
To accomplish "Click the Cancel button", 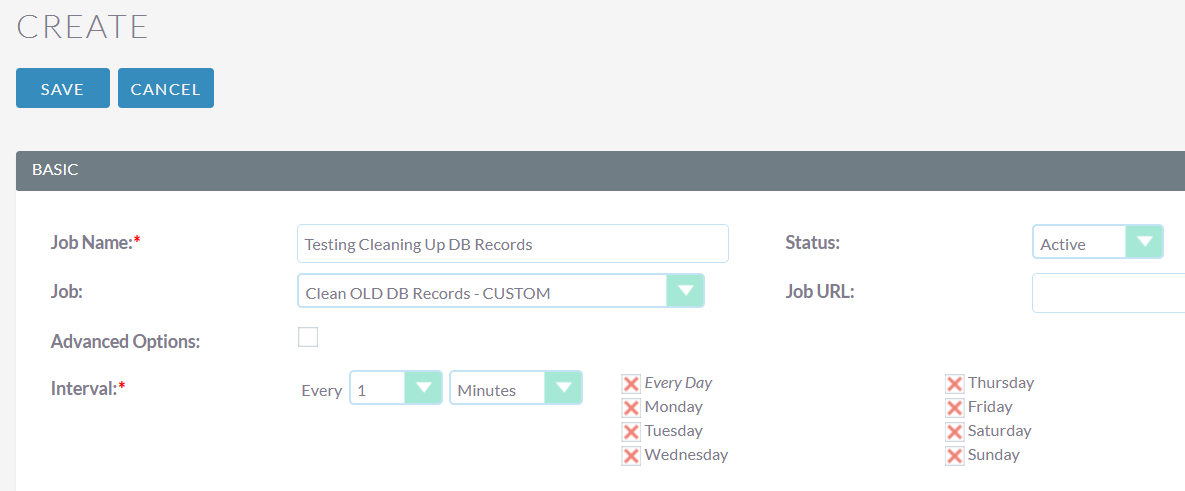I will 166,88.
